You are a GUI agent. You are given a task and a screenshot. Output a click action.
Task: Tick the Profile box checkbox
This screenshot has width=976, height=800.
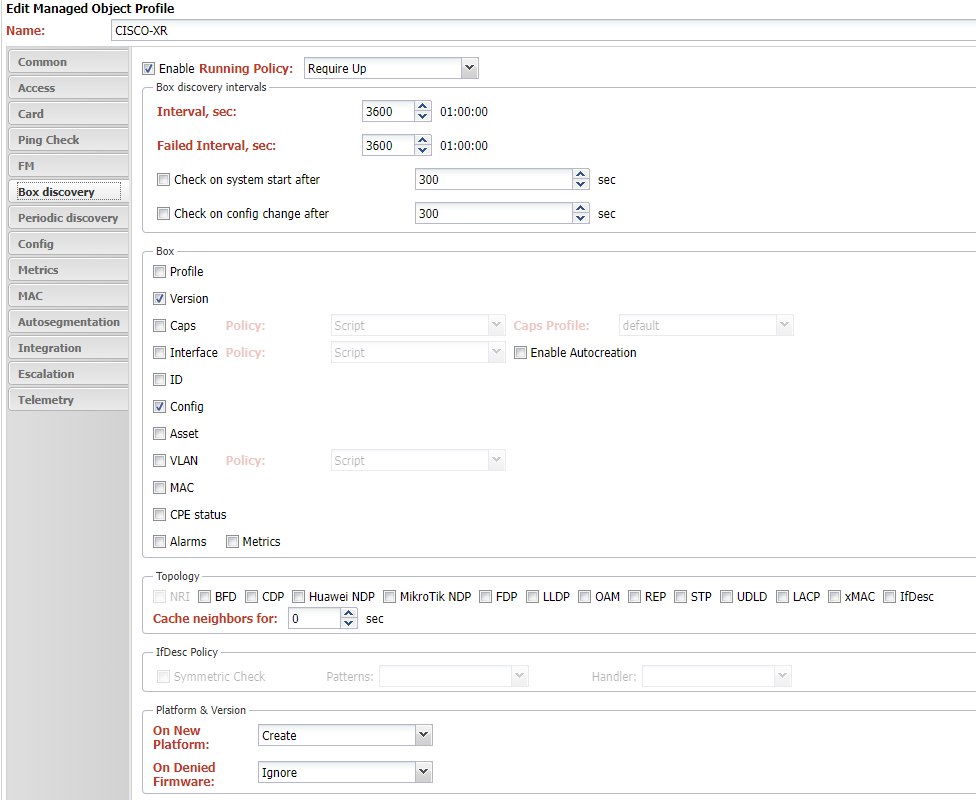(x=159, y=271)
